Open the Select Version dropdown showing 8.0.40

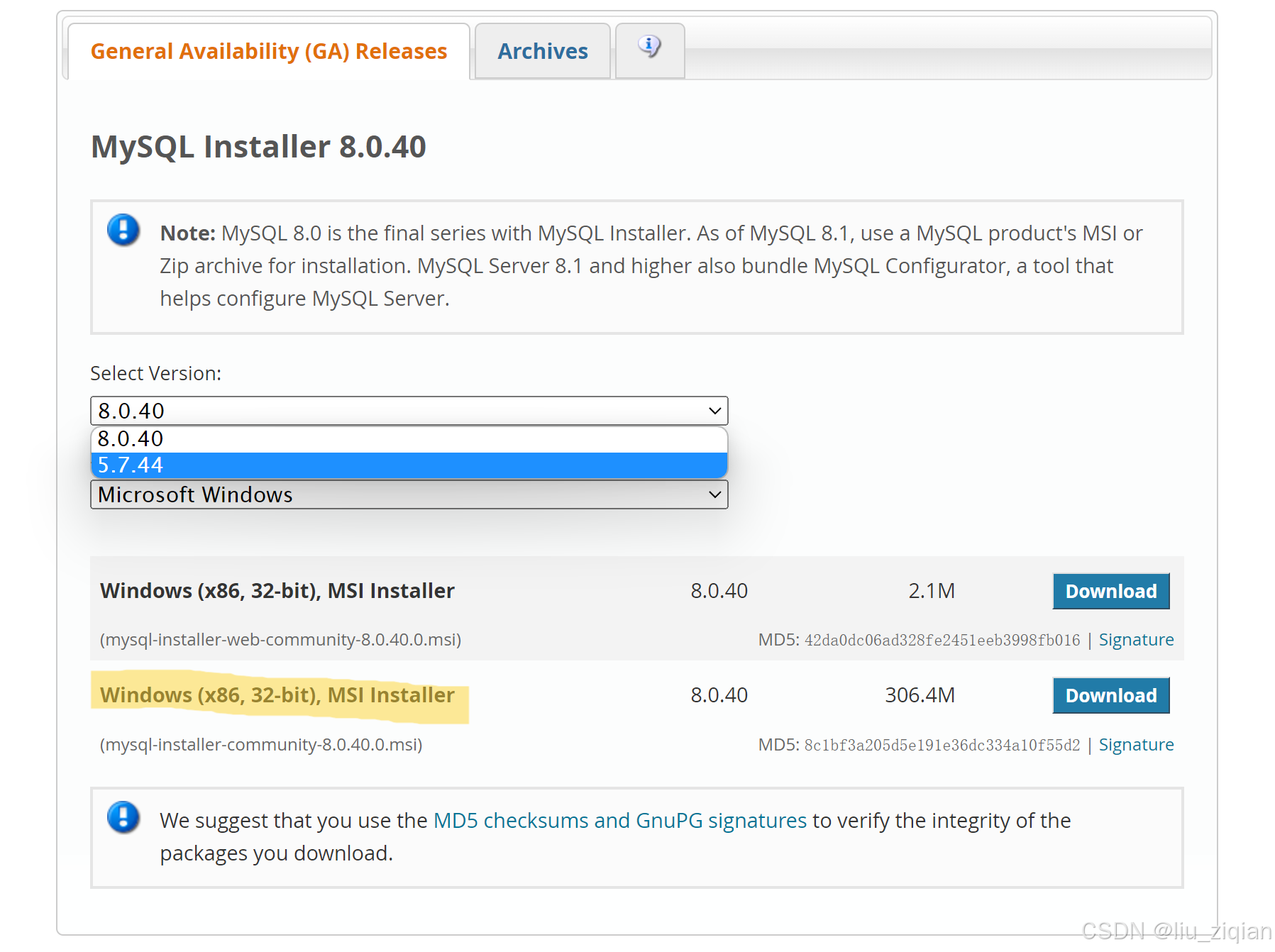point(409,411)
